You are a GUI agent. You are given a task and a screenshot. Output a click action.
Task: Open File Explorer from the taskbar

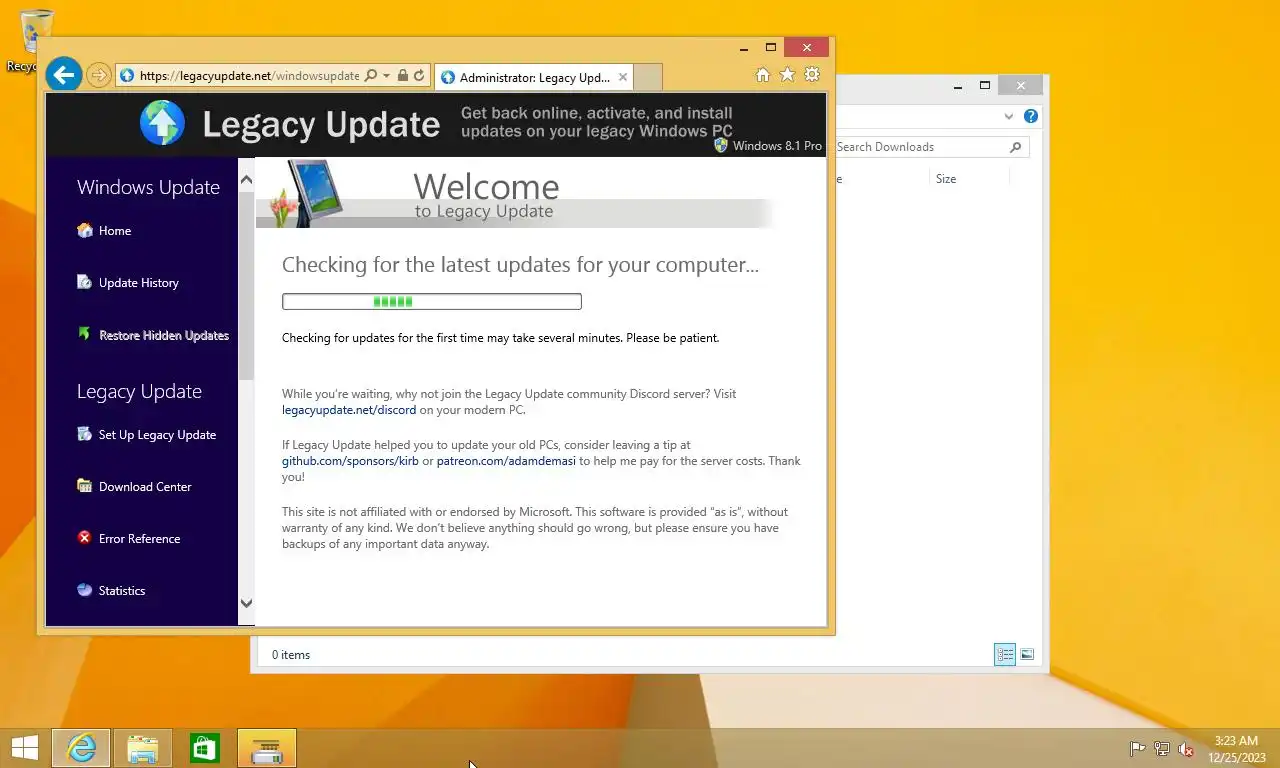click(x=143, y=748)
